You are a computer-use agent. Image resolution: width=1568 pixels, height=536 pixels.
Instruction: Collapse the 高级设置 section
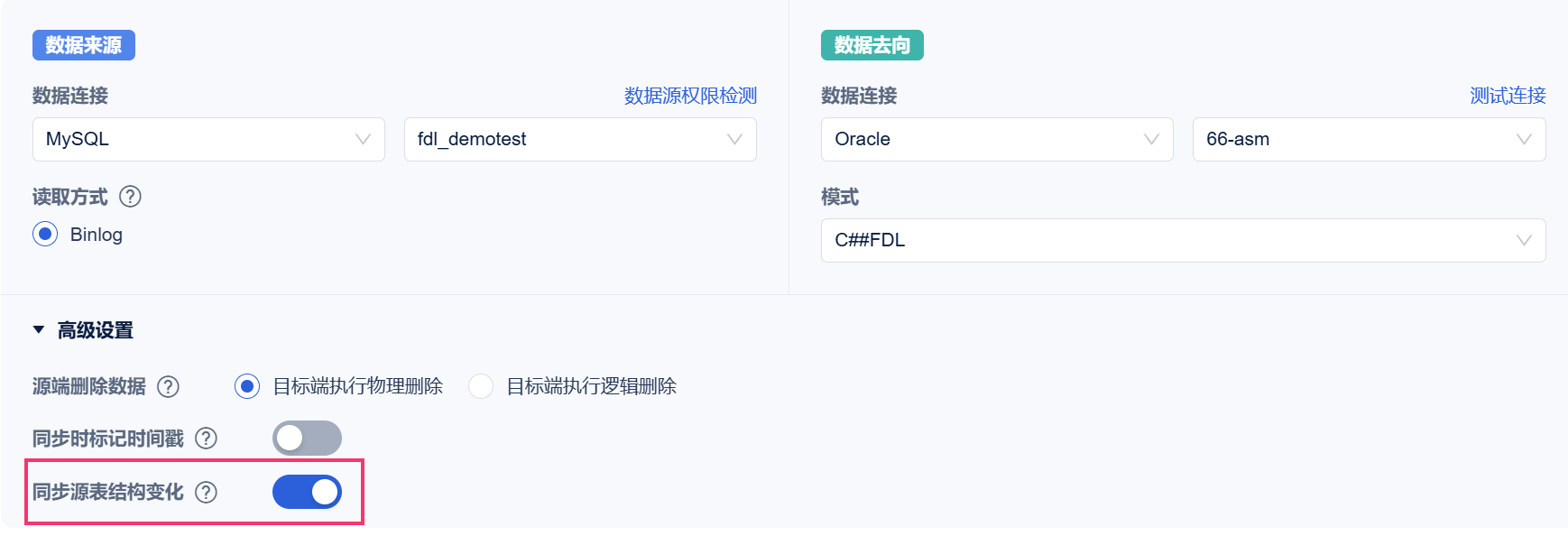(x=39, y=330)
